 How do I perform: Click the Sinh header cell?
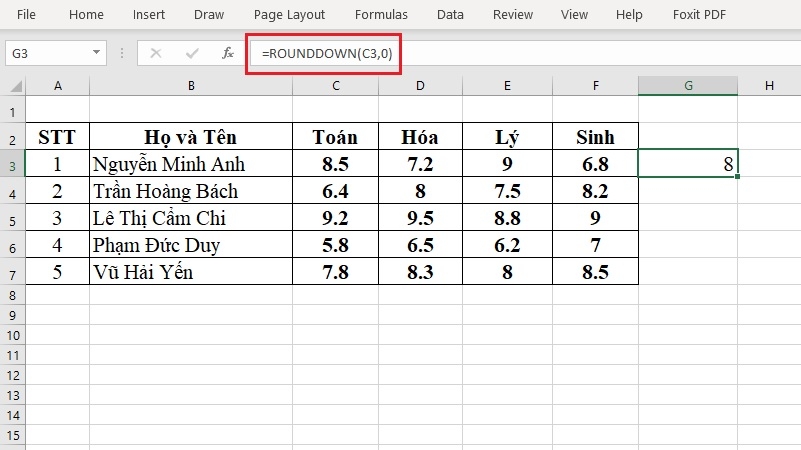click(x=596, y=136)
